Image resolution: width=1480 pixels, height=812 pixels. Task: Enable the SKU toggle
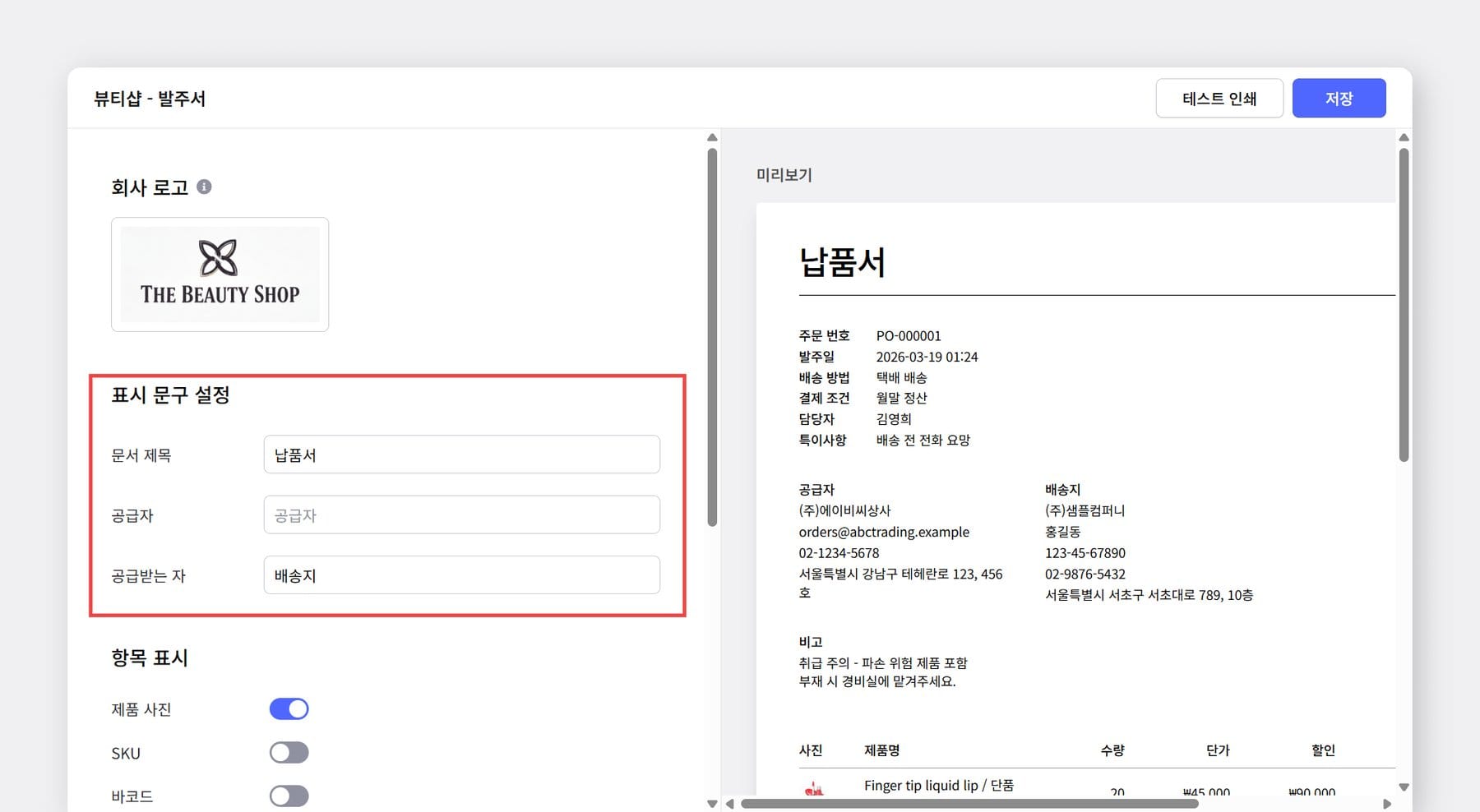289,752
